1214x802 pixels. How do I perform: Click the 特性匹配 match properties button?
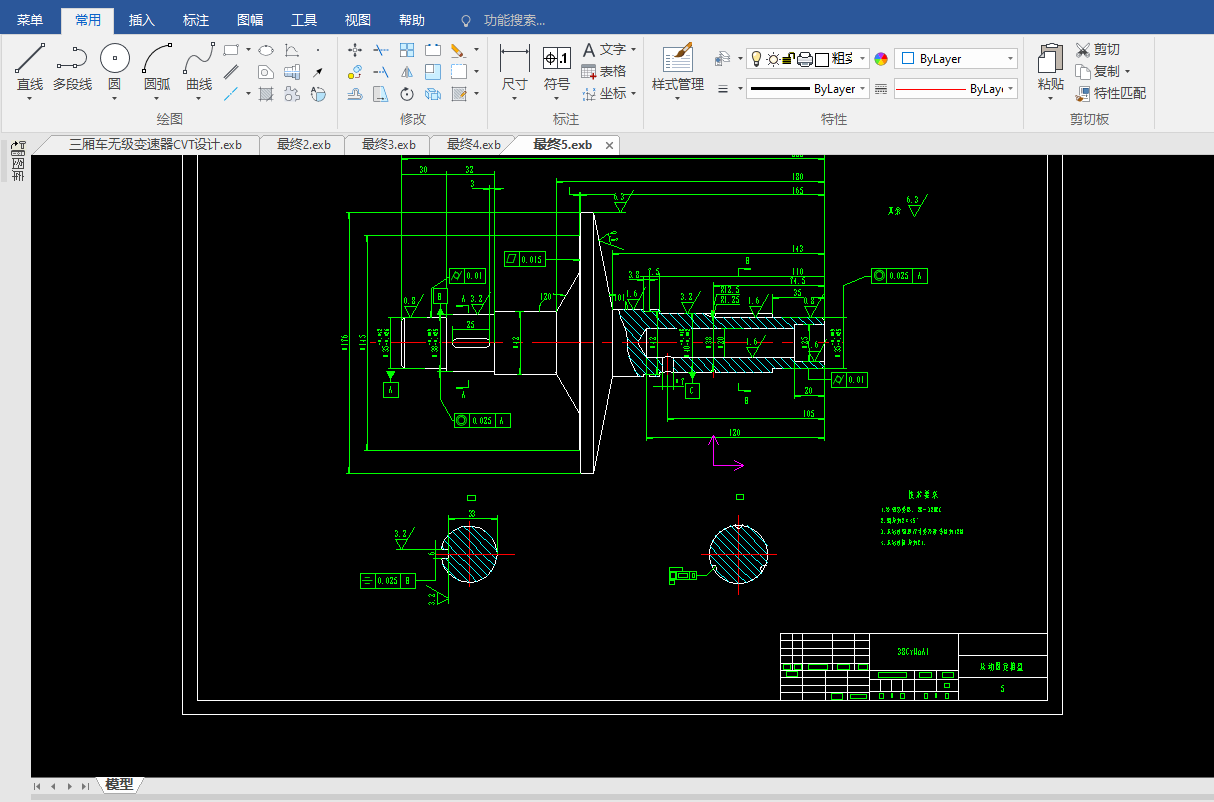[1111, 93]
